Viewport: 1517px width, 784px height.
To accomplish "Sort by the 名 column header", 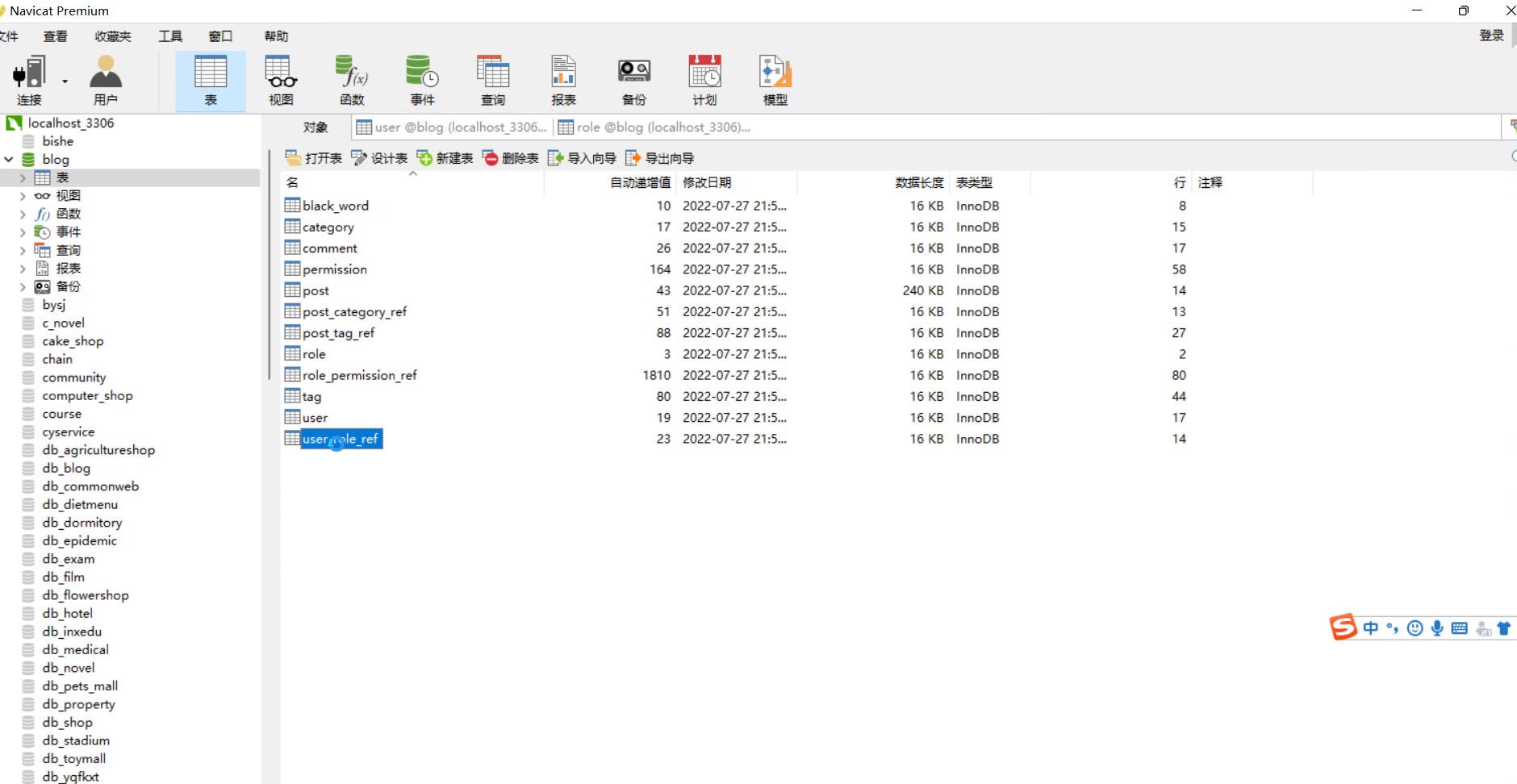I will (412, 183).
